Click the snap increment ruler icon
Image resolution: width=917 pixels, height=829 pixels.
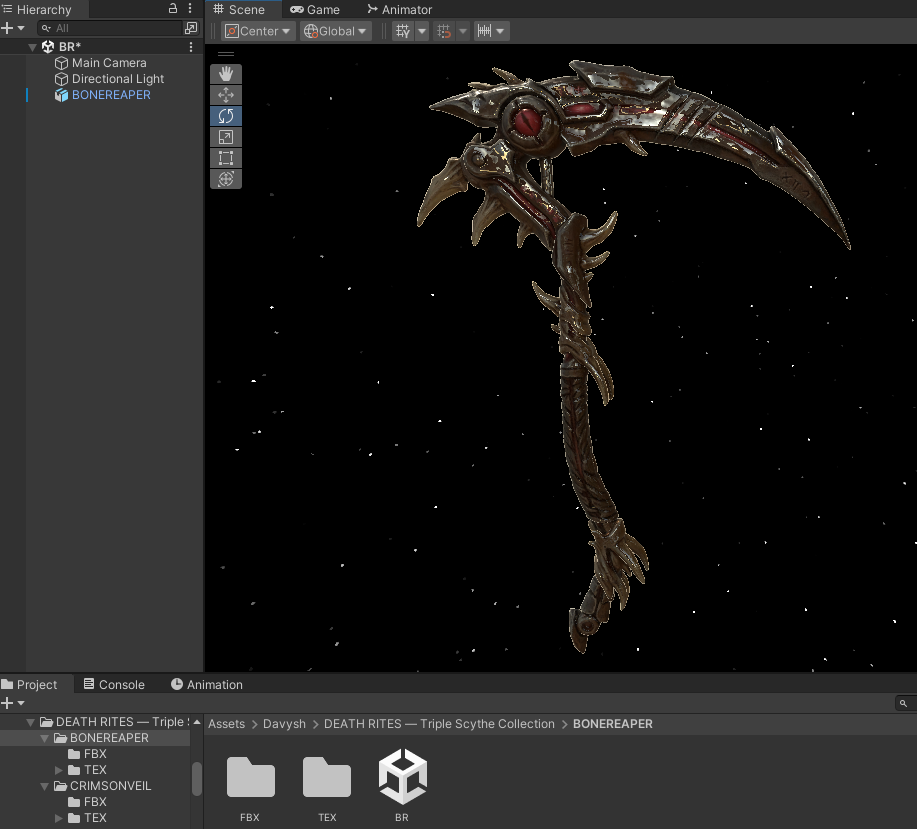tap(484, 31)
